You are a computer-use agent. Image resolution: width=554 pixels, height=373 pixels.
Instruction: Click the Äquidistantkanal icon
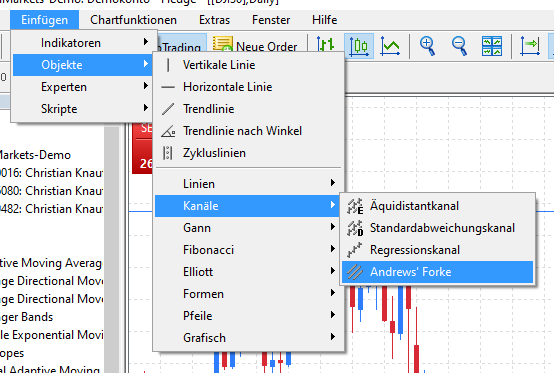(355, 206)
